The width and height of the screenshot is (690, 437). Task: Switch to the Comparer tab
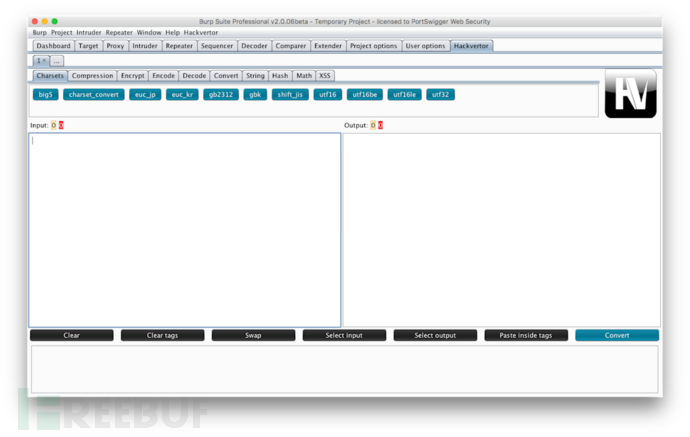(290, 46)
